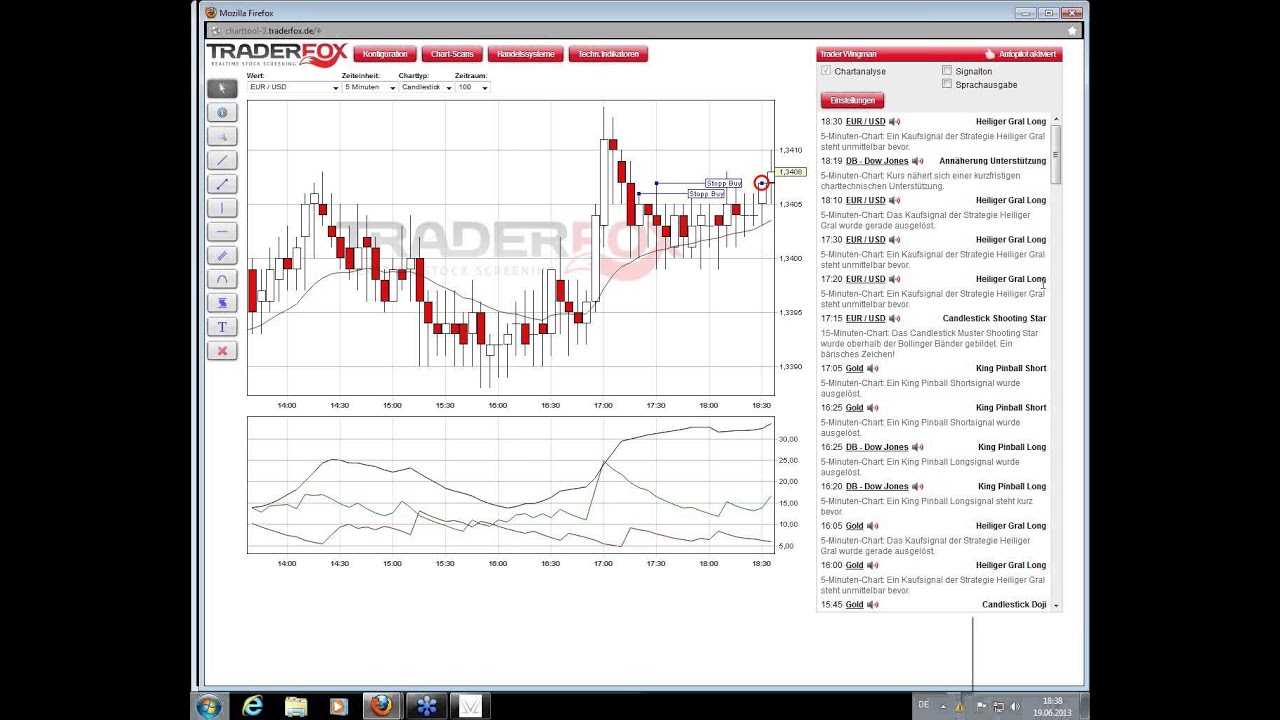Viewport: 1280px width, 720px height.
Task: Play the speaker for 16:05 Gold signal
Action: (873, 526)
